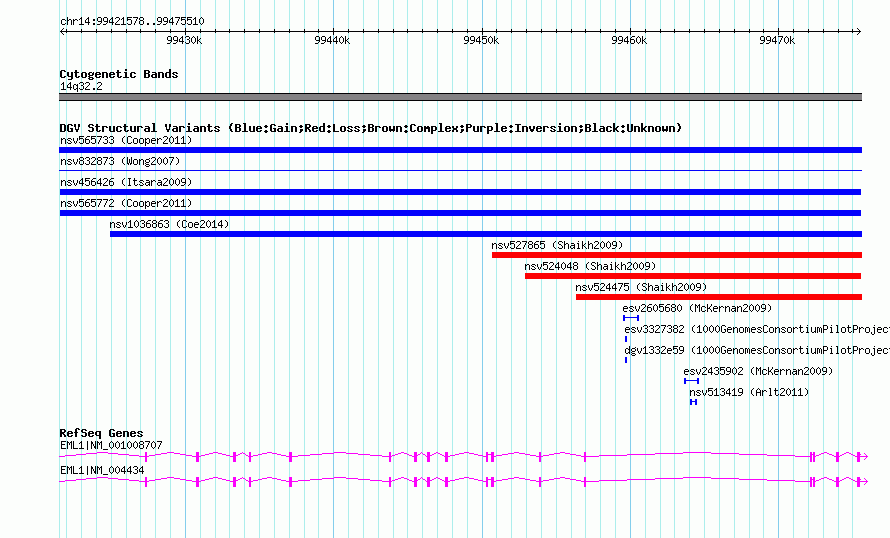Click the nsv456426 (Itsara2009) label
Viewport: 890px width, 538px height.
click(126, 182)
